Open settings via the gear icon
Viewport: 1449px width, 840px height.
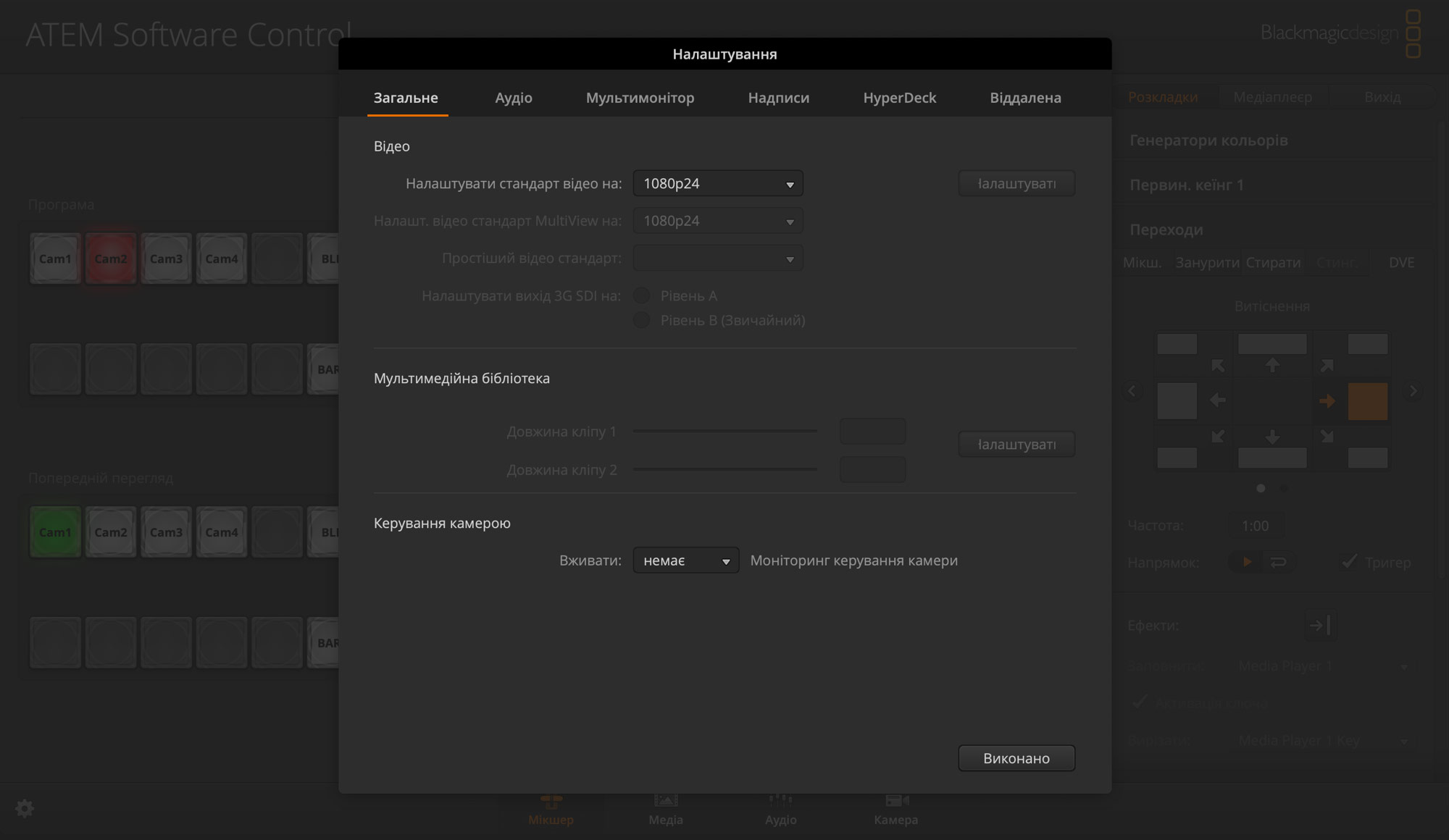(x=25, y=808)
